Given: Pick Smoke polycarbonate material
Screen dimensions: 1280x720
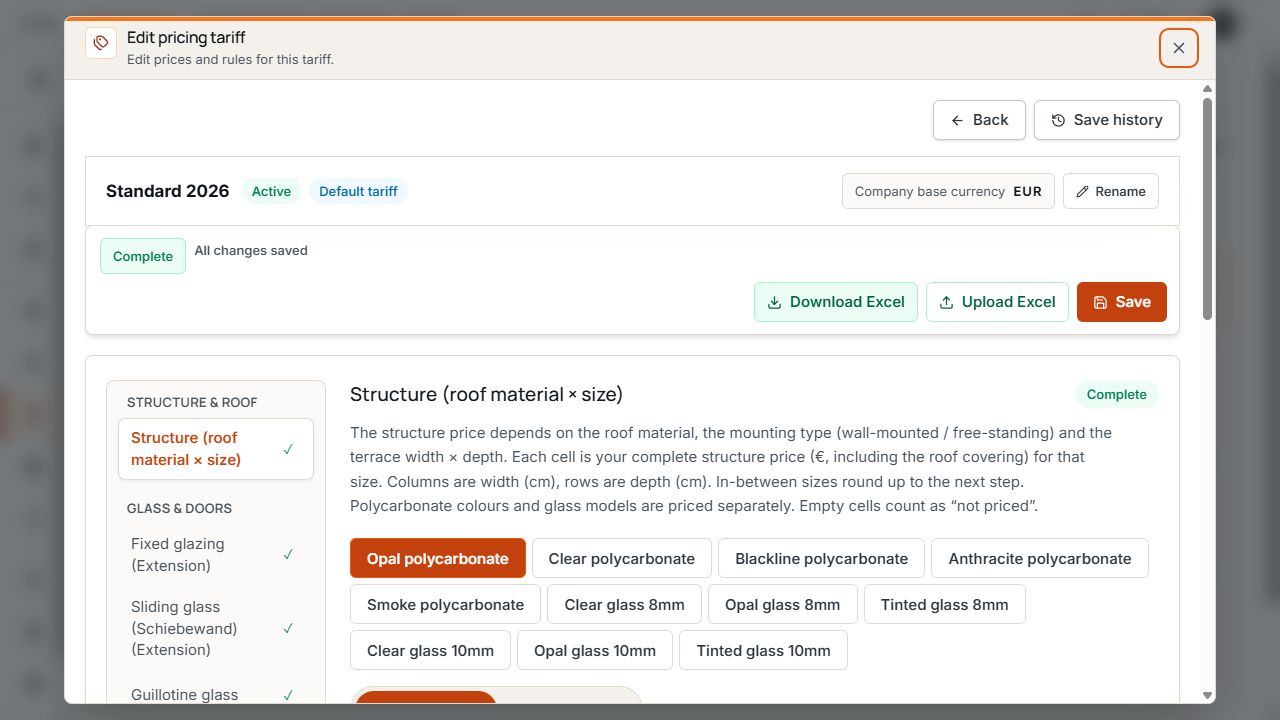Looking at the screenshot, I should tap(445, 604).
